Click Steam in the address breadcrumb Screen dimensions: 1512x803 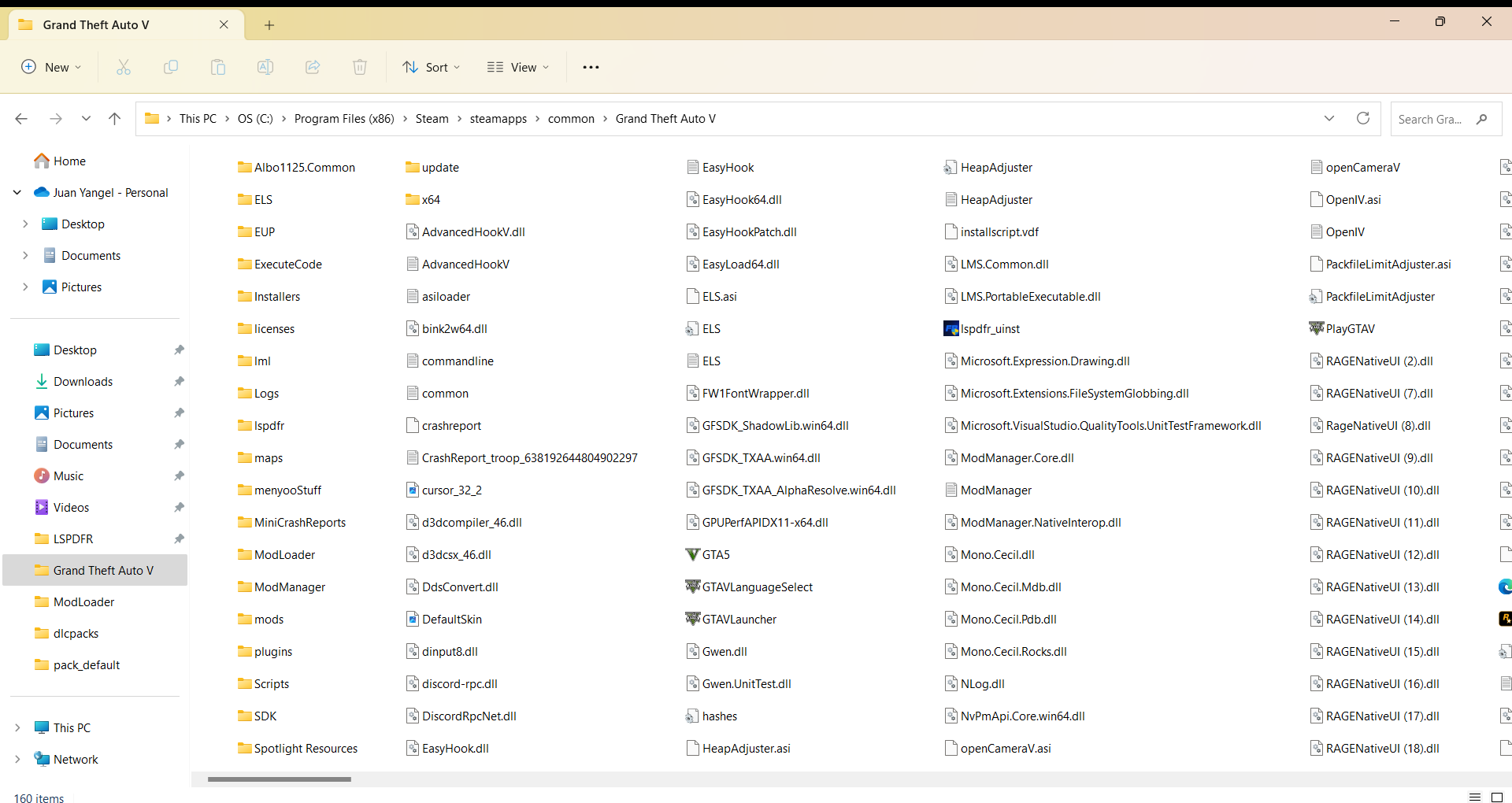(x=432, y=119)
